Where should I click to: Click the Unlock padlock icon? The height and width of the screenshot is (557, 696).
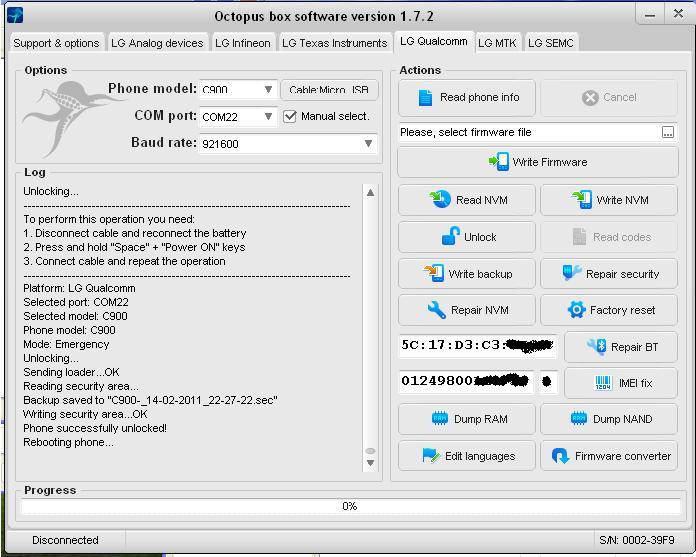tap(450, 236)
